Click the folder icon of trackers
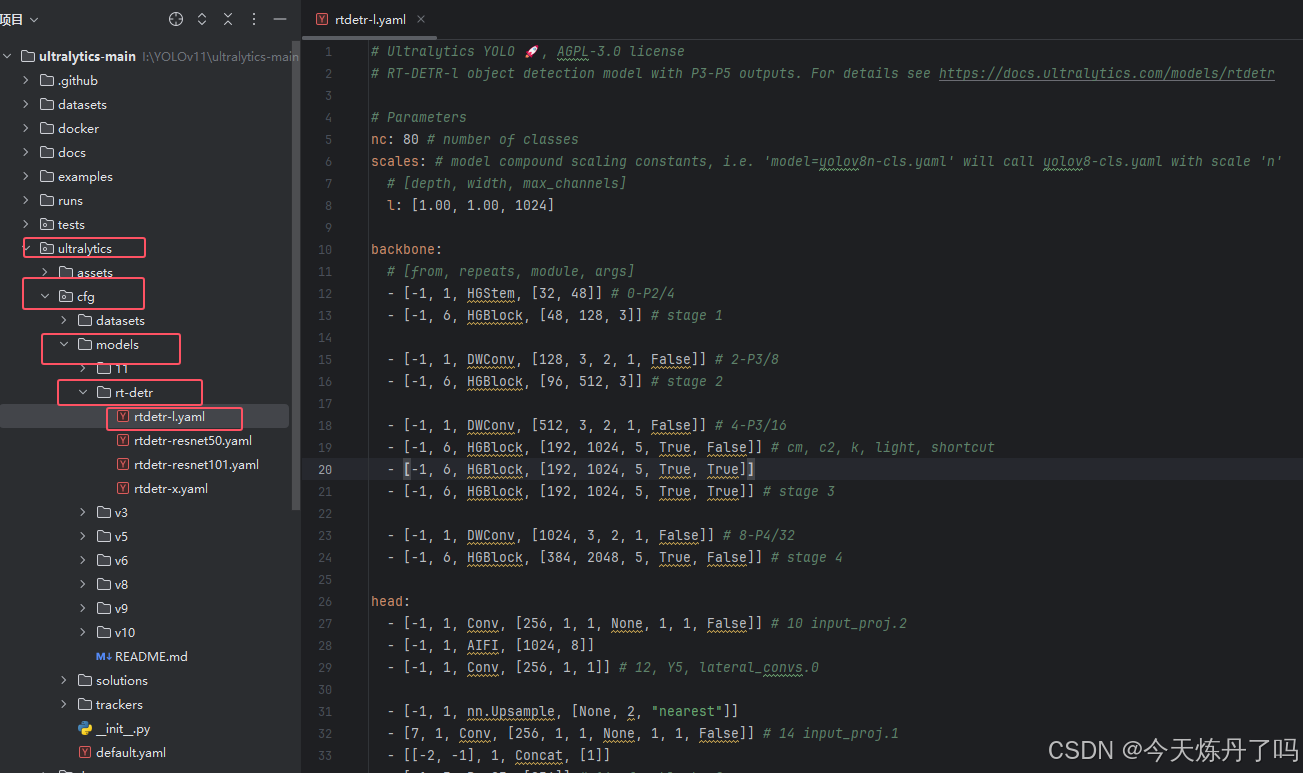Viewport: 1303px width, 773px height. pos(85,704)
